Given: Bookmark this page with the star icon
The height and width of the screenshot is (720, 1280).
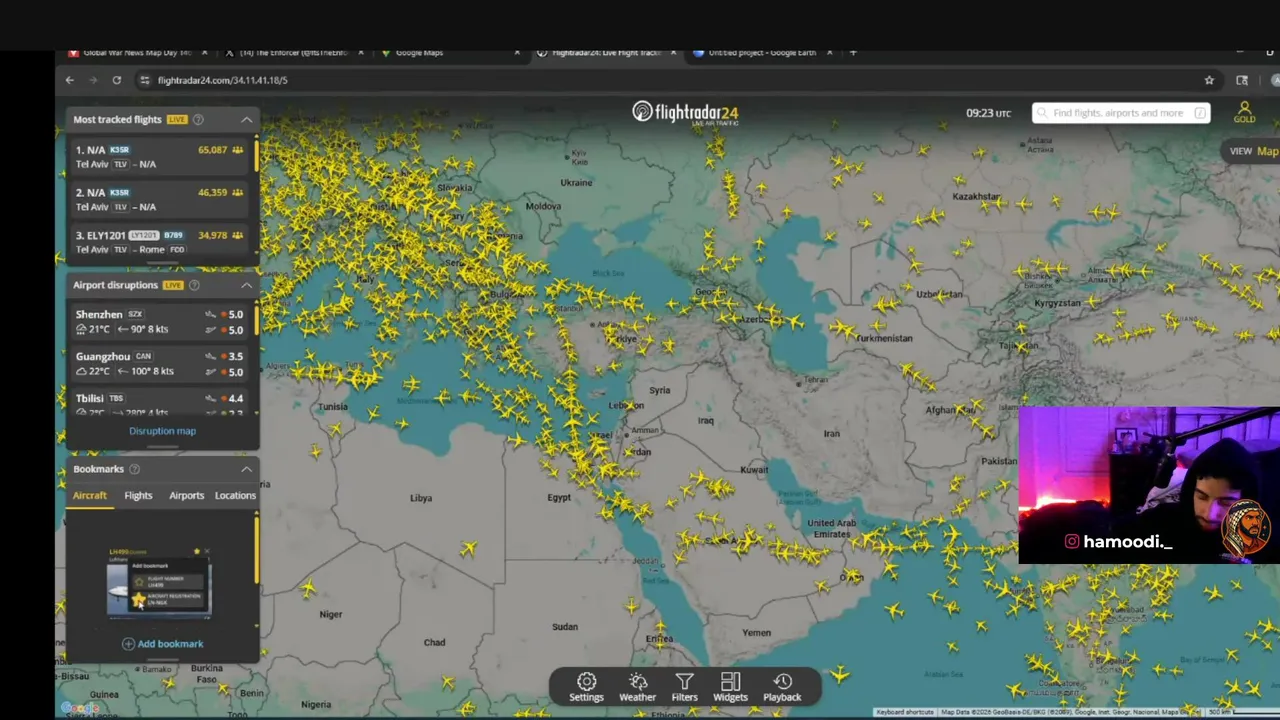Looking at the screenshot, I should point(1209,80).
